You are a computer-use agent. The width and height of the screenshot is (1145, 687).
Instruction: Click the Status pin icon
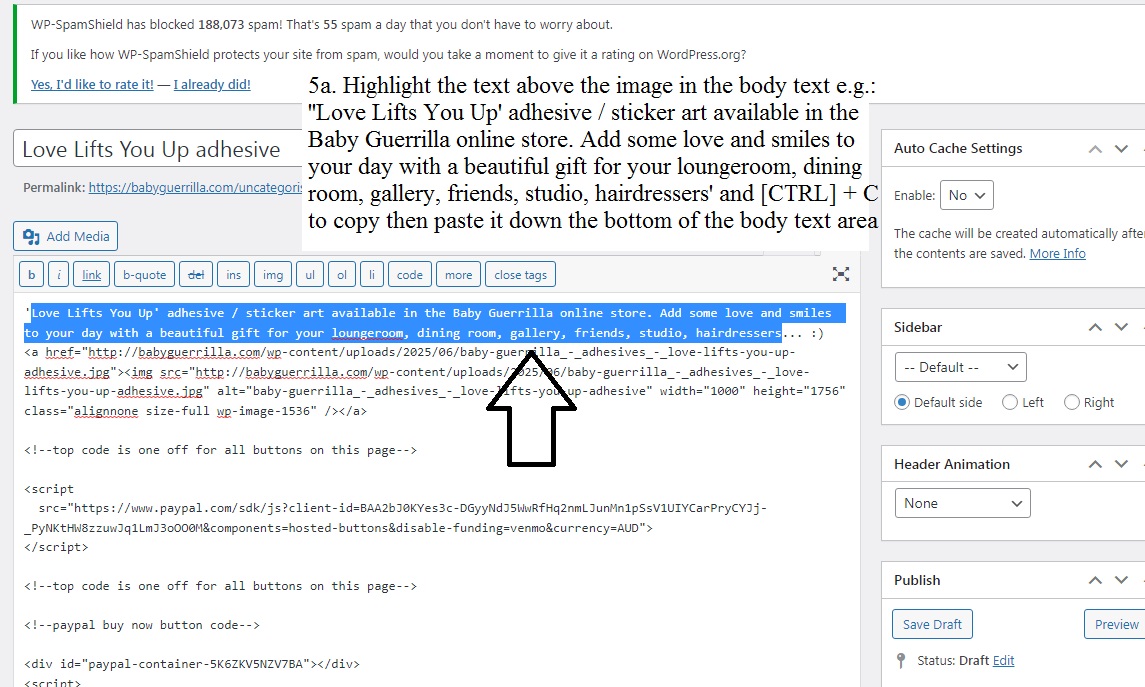pyautogui.click(x=901, y=661)
